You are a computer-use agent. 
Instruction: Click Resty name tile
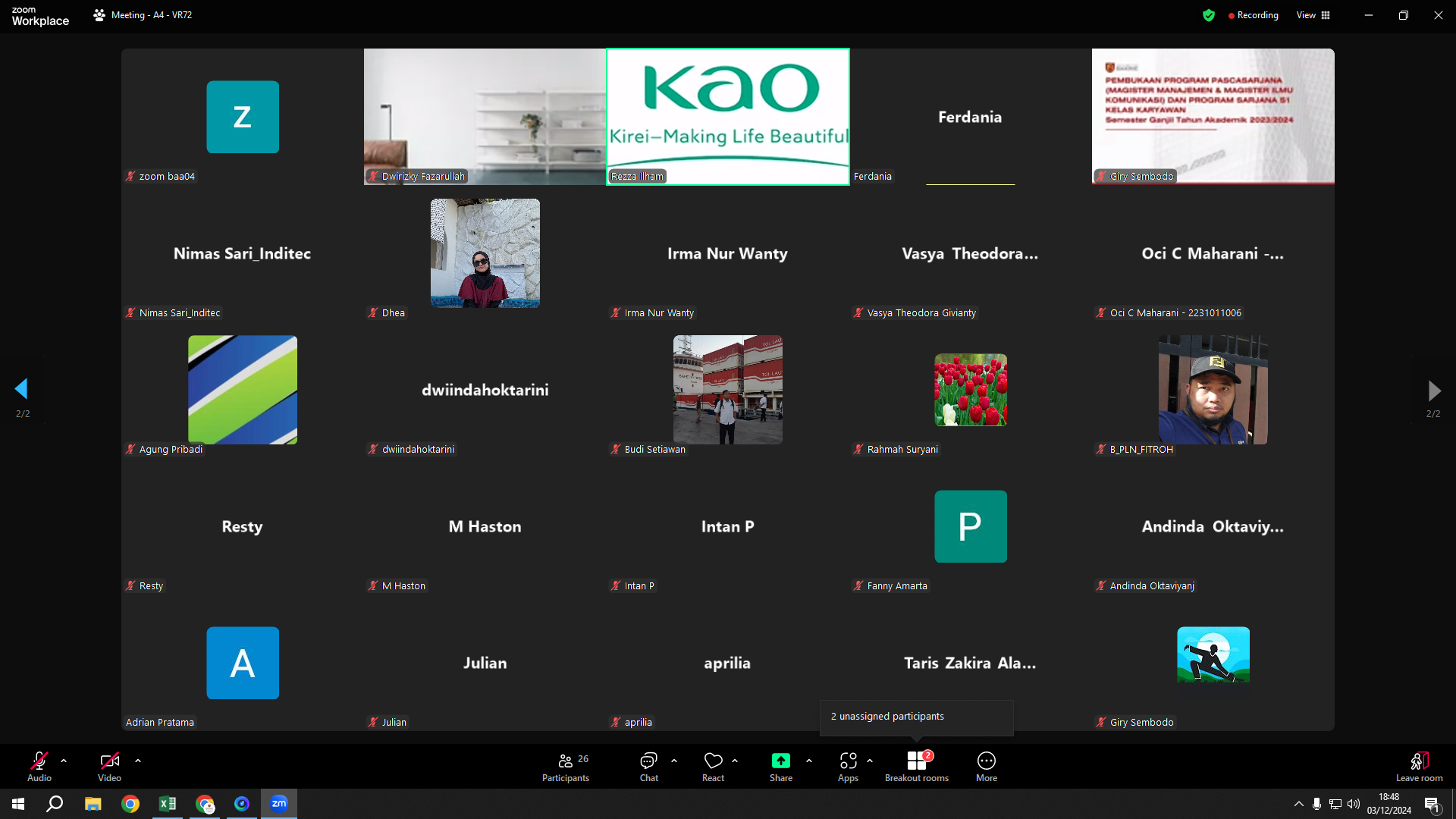tap(243, 526)
